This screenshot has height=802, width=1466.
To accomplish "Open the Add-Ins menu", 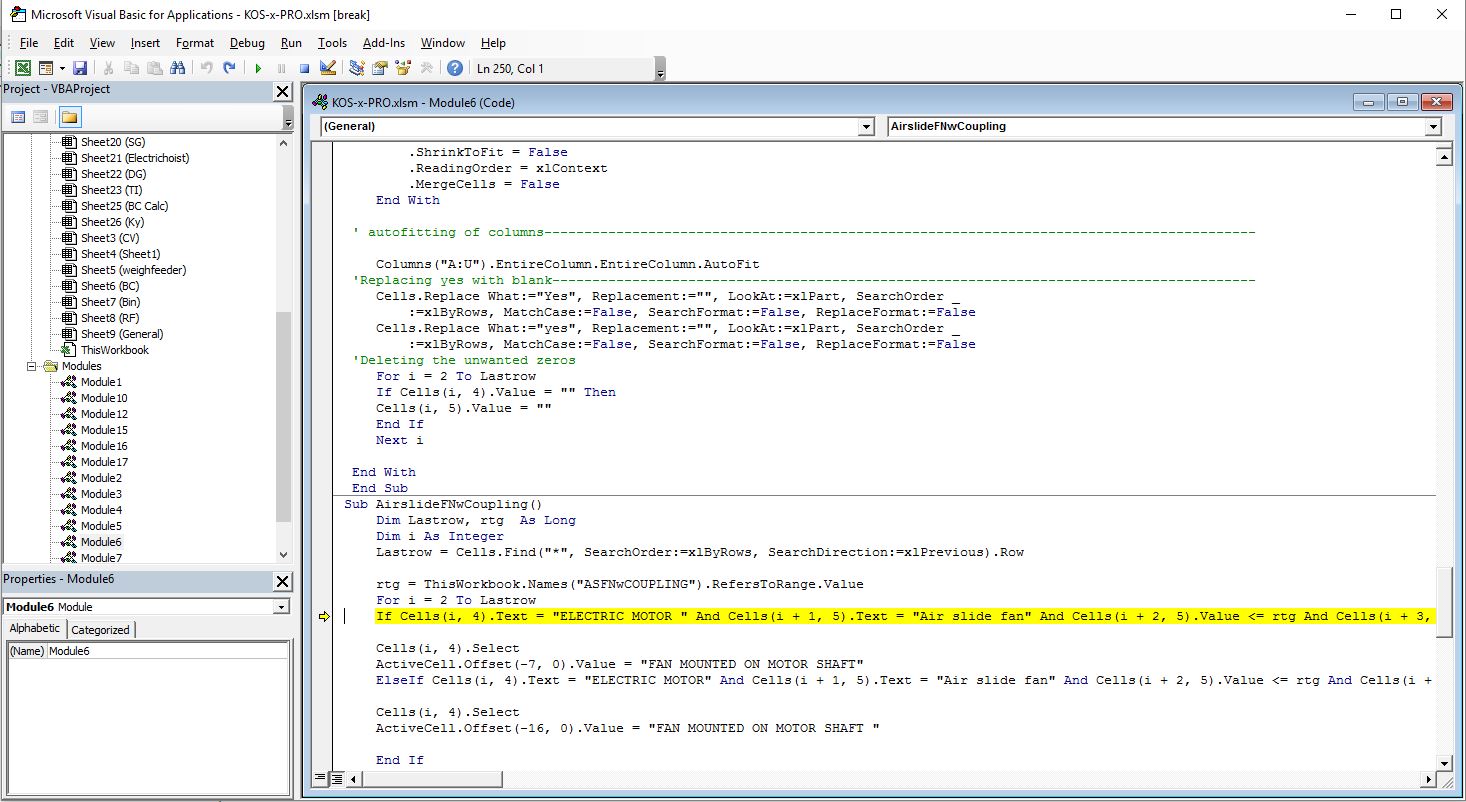I will click(384, 43).
